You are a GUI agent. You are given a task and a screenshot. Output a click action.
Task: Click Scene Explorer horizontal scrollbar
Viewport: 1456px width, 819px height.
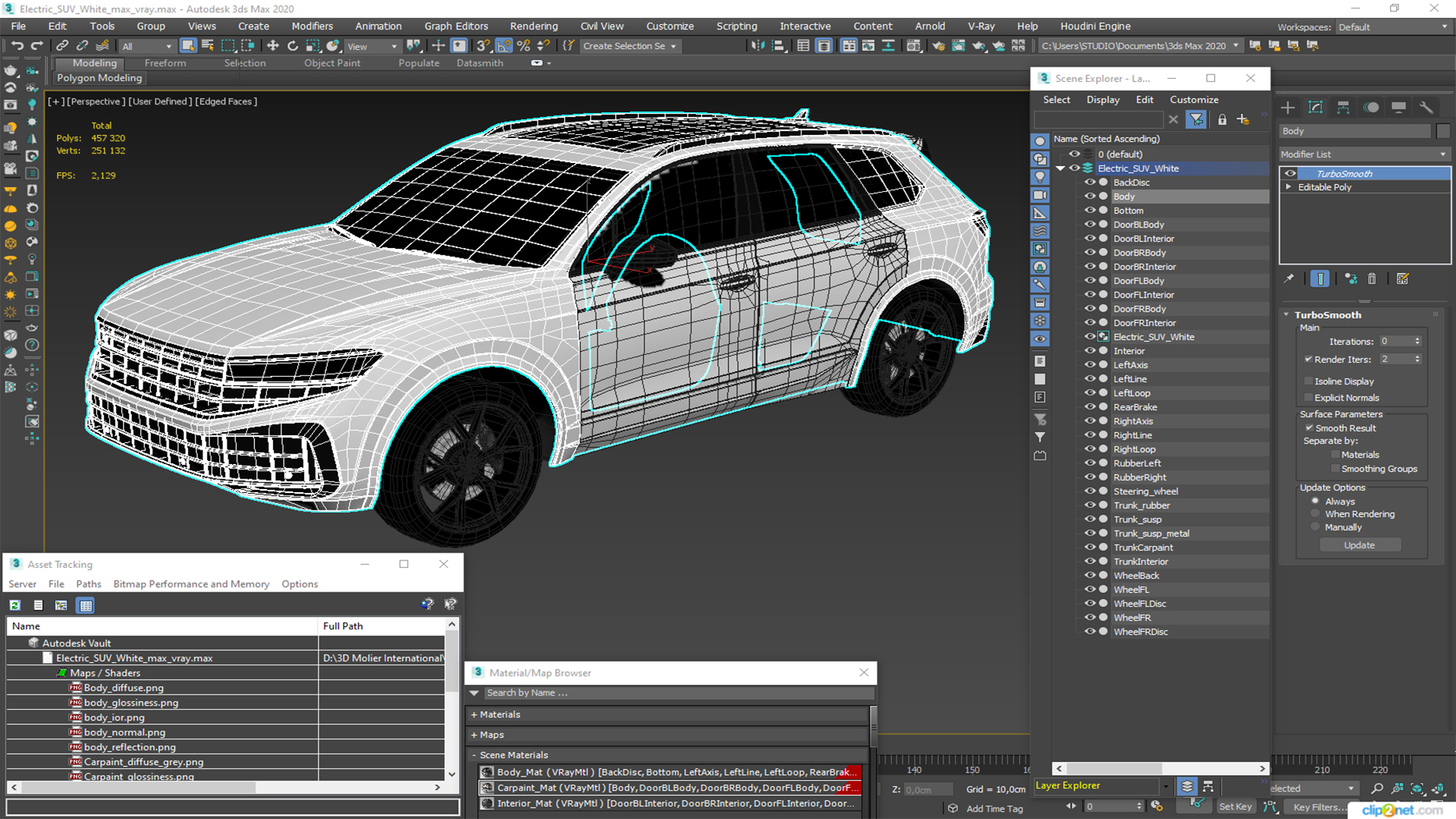click(x=1161, y=768)
